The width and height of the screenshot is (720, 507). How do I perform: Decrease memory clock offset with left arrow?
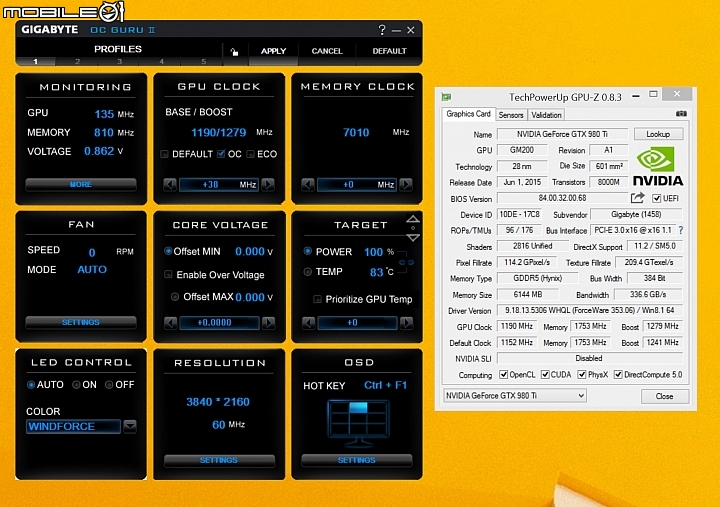point(308,185)
